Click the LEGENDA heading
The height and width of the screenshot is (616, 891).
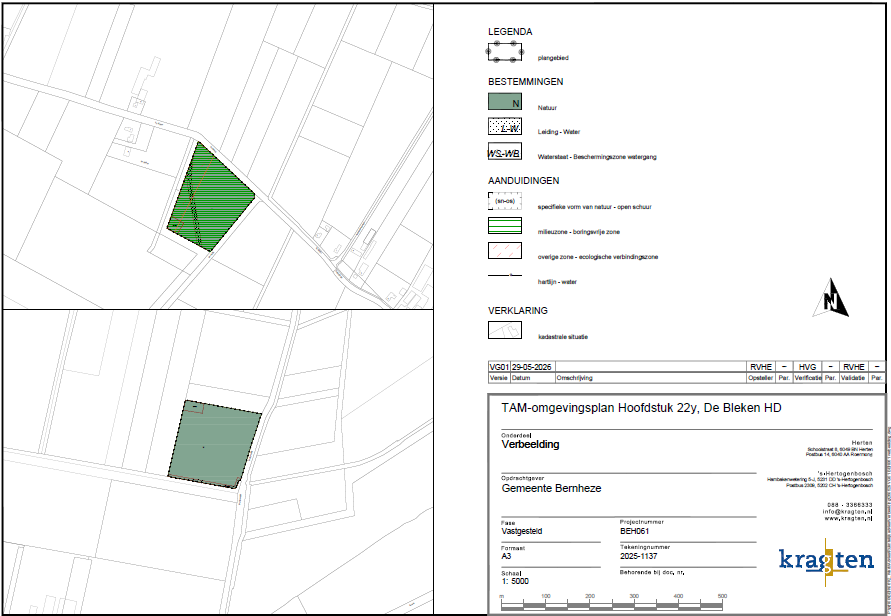510,32
